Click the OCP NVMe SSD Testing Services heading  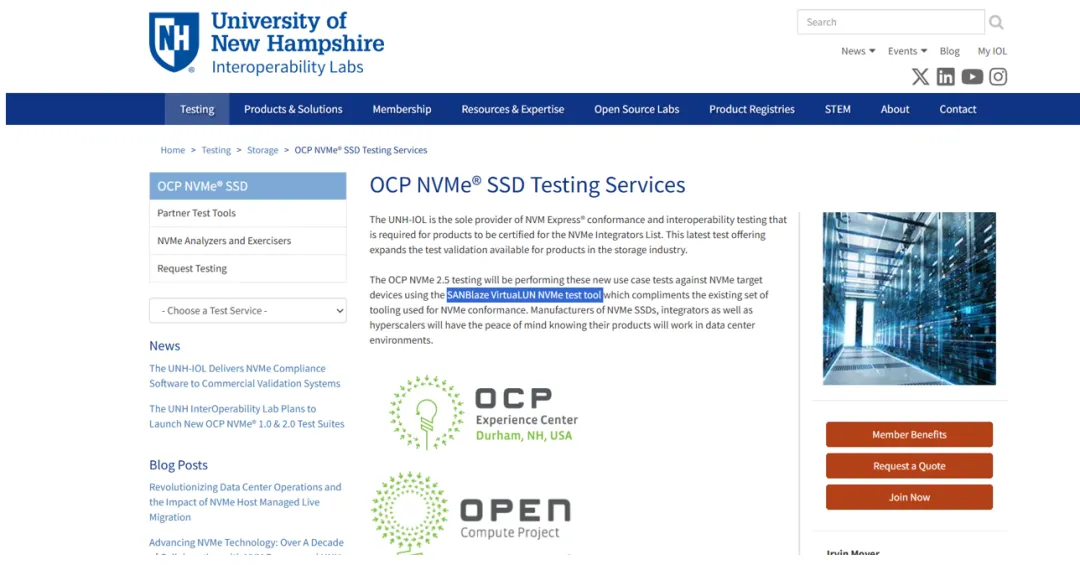coord(528,185)
